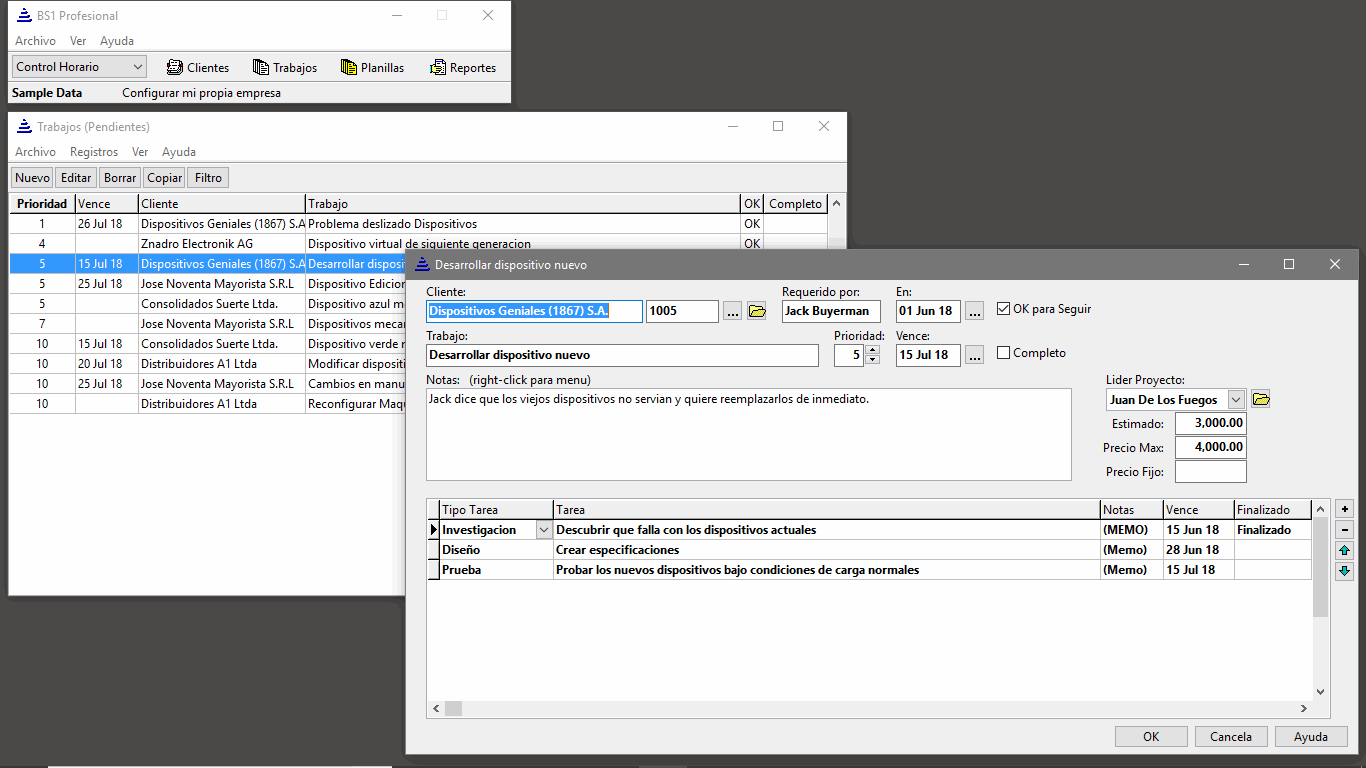Click Requerido por field Jack Buyerman

[831, 311]
